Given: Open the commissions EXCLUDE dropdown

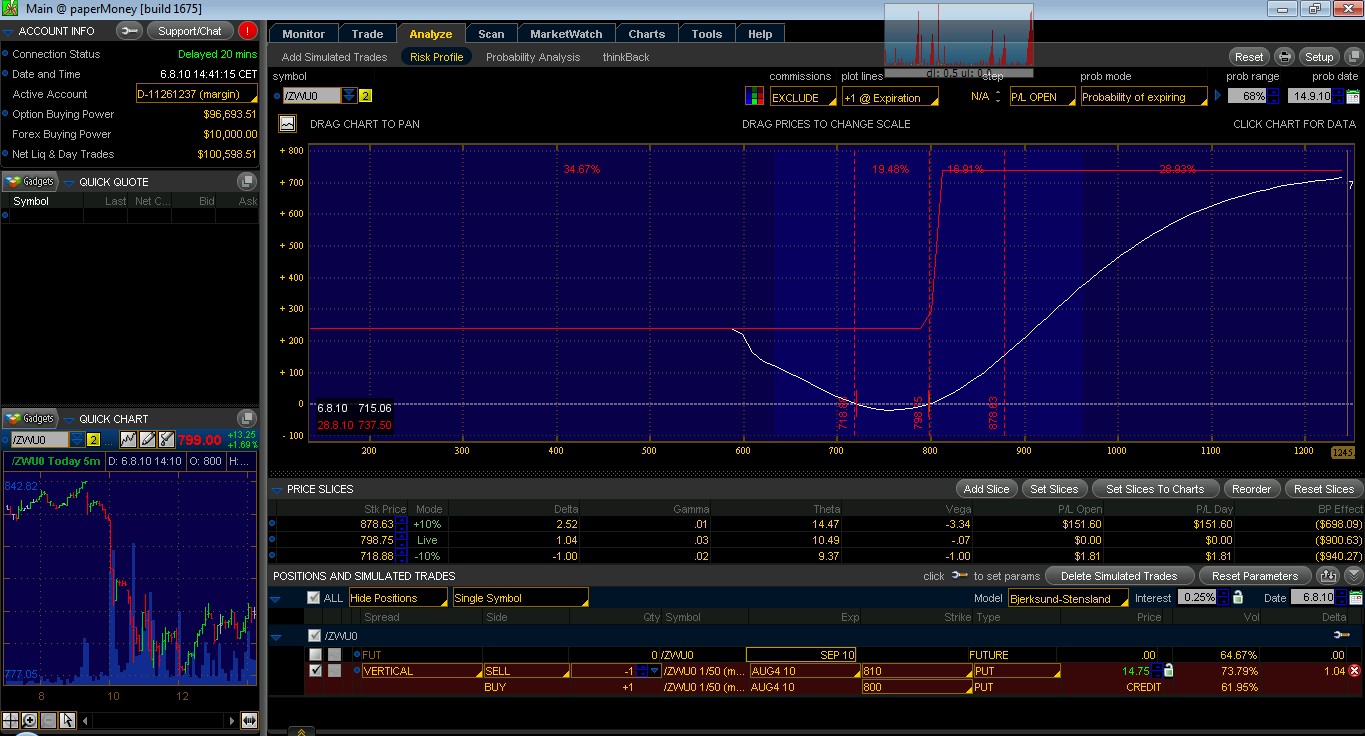Looking at the screenshot, I should [802, 97].
